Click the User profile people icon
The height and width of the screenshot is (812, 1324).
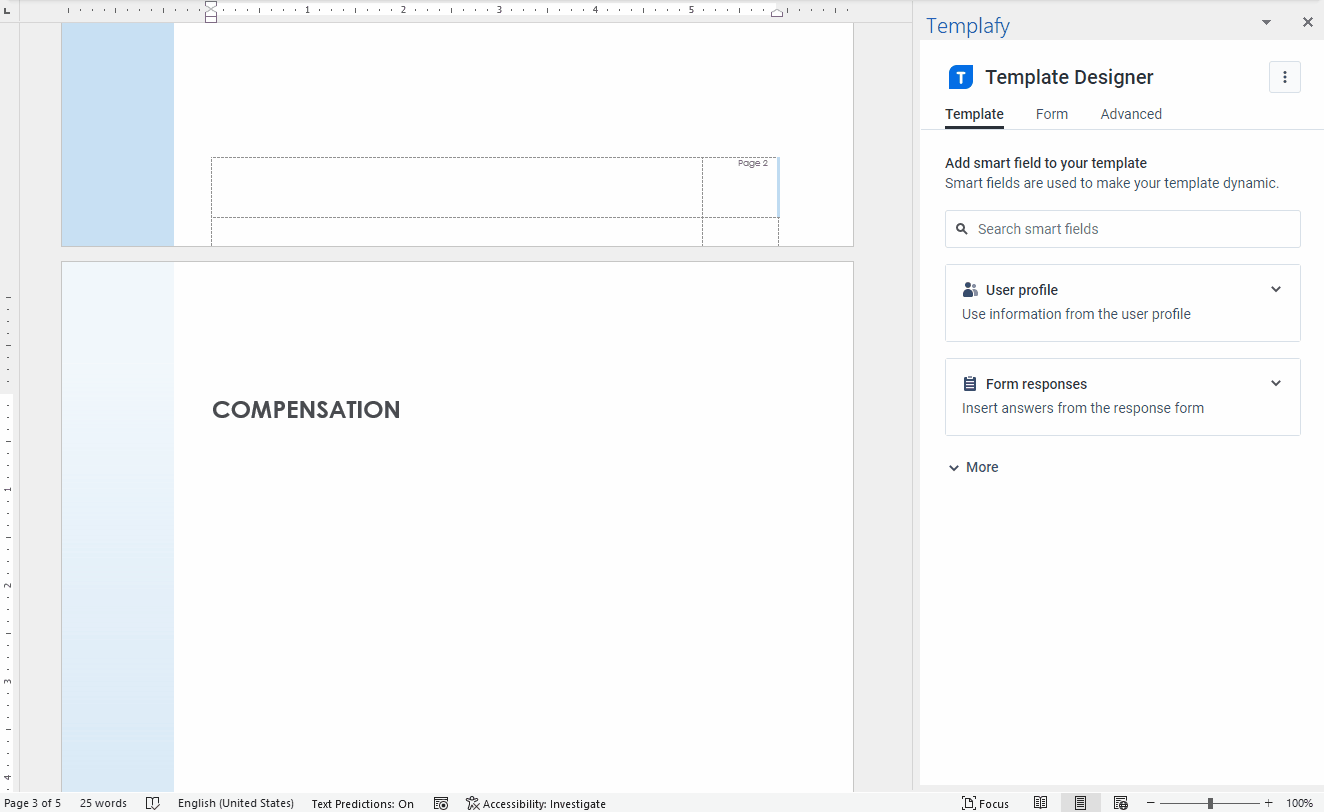click(970, 290)
